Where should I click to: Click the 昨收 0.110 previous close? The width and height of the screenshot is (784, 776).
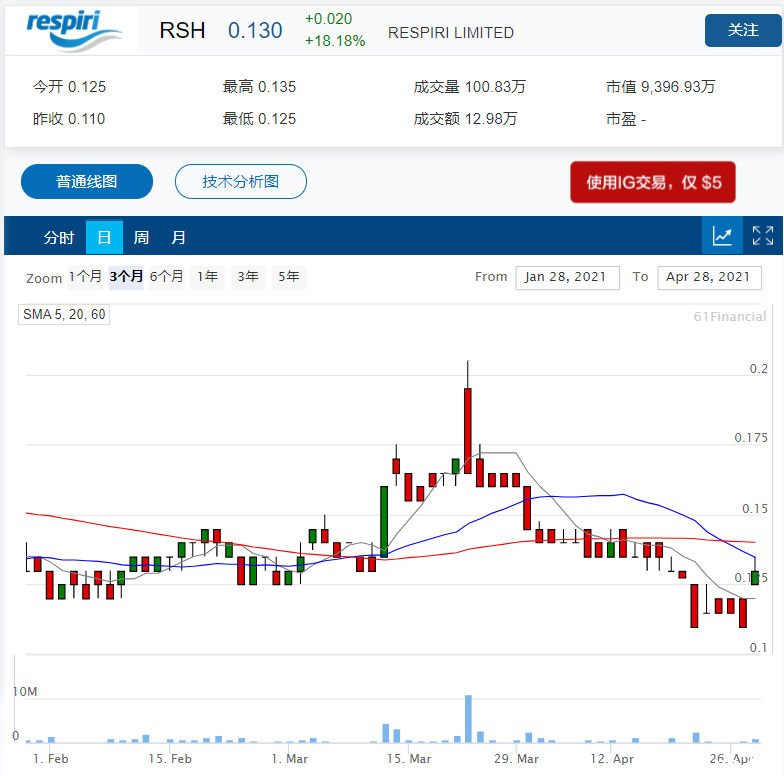click(69, 119)
